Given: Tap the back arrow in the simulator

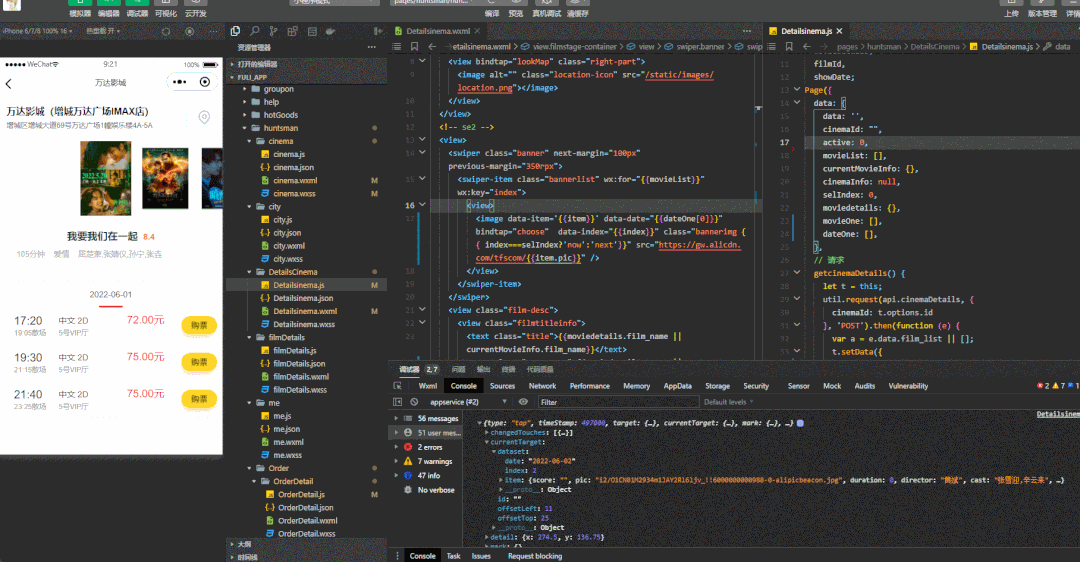Looking at the screenshot, I should pyautogui.click(x=9, y=83).
